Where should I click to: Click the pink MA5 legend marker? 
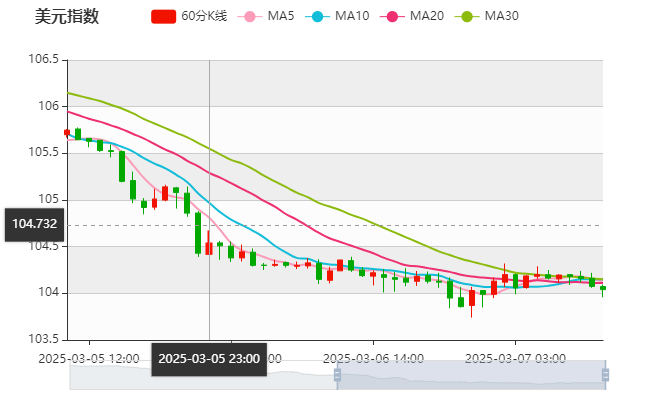coord(249,17)
